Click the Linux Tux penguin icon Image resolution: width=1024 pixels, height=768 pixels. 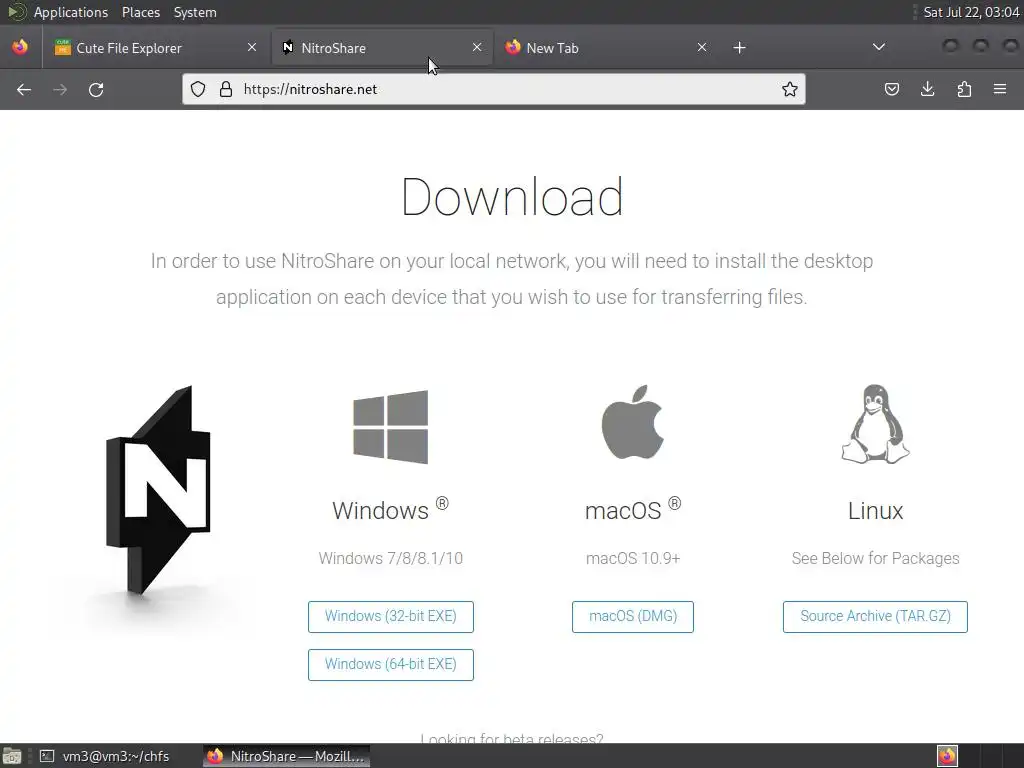[875, 424]
